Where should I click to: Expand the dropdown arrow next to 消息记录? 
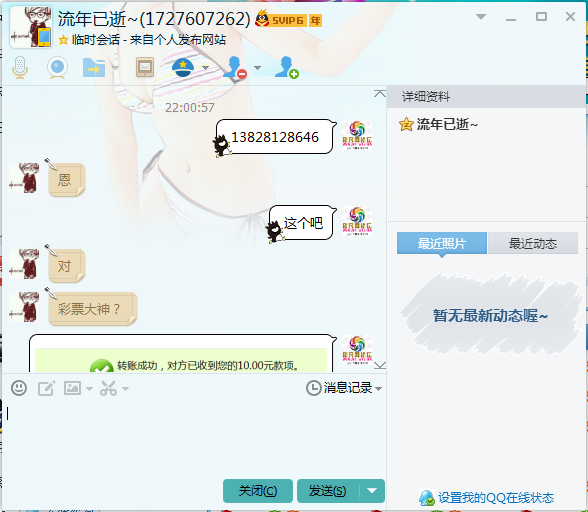pos(379,389)
